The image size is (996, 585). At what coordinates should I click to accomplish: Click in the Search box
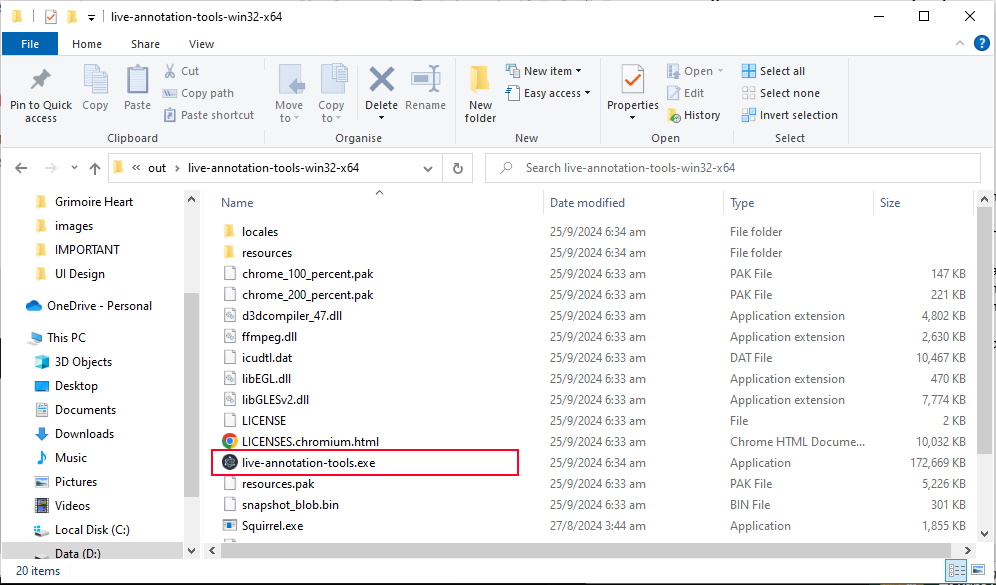pyautogui.click(x=733, y=168)
